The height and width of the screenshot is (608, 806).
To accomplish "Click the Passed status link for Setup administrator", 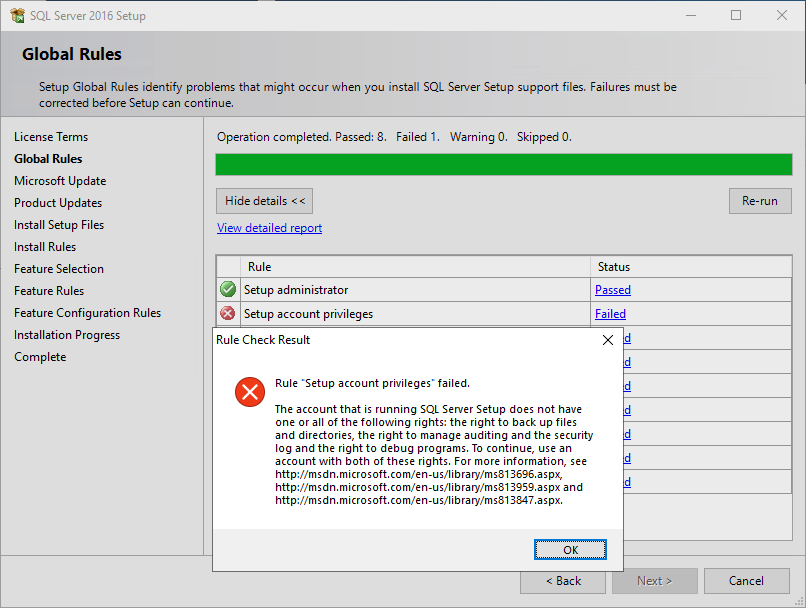I will click(613, 290).
